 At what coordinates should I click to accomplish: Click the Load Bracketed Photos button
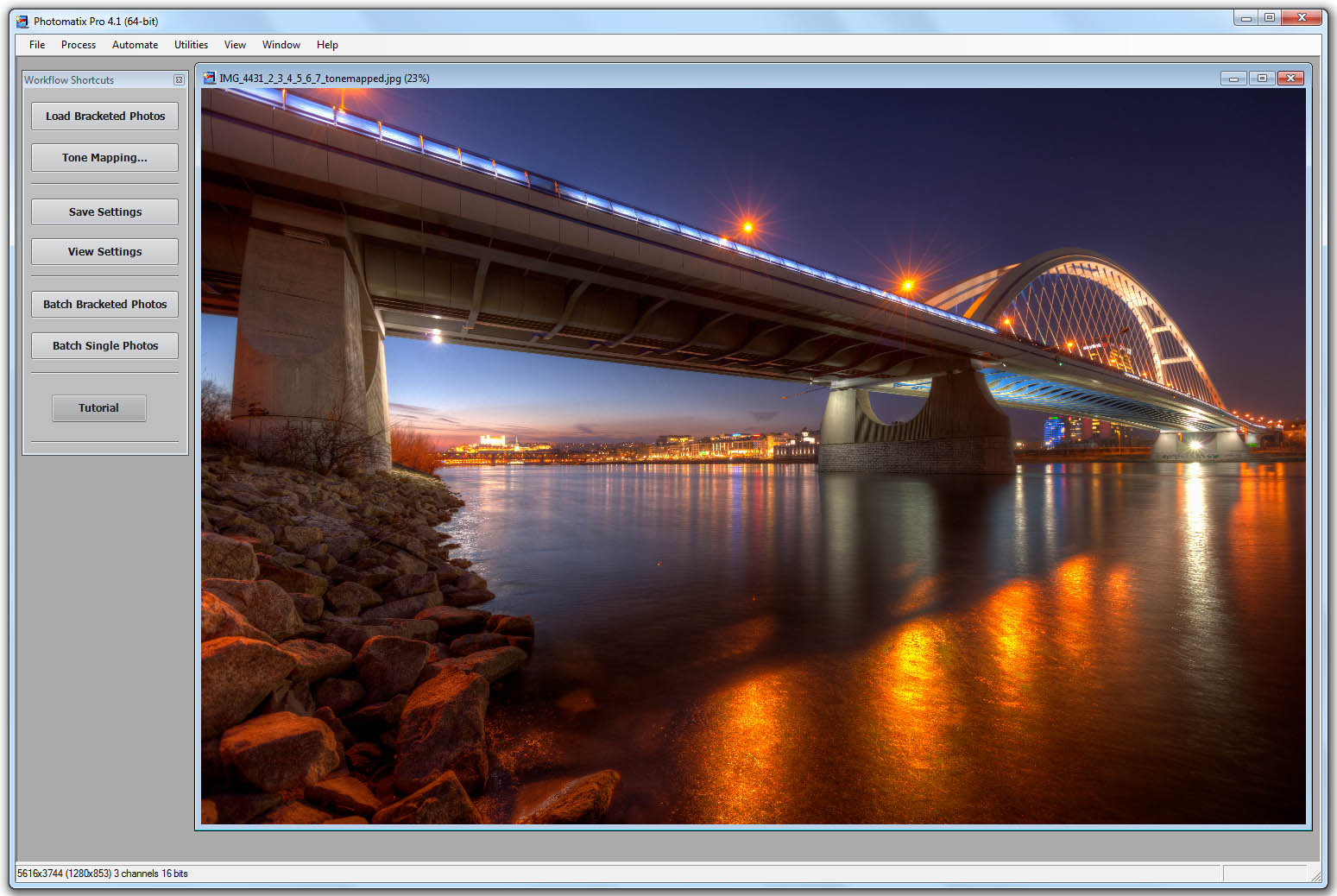coord(104,116)
